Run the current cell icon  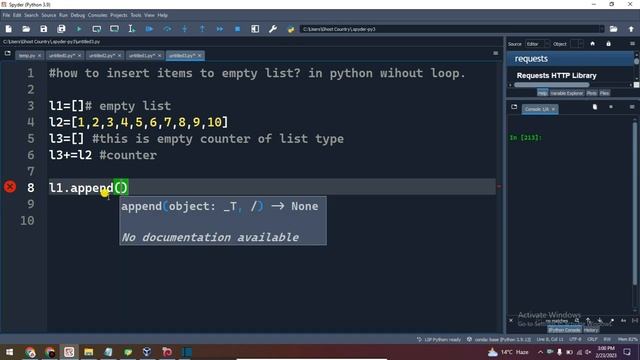(x=97, y=29)
